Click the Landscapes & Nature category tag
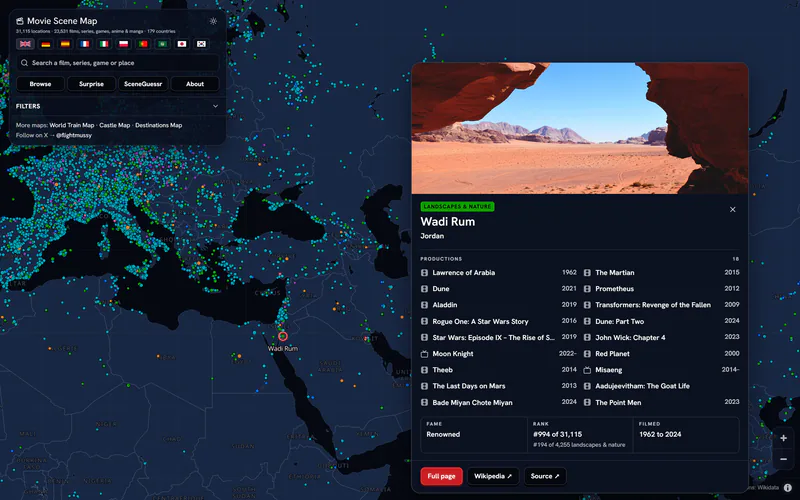 point(457,207)
